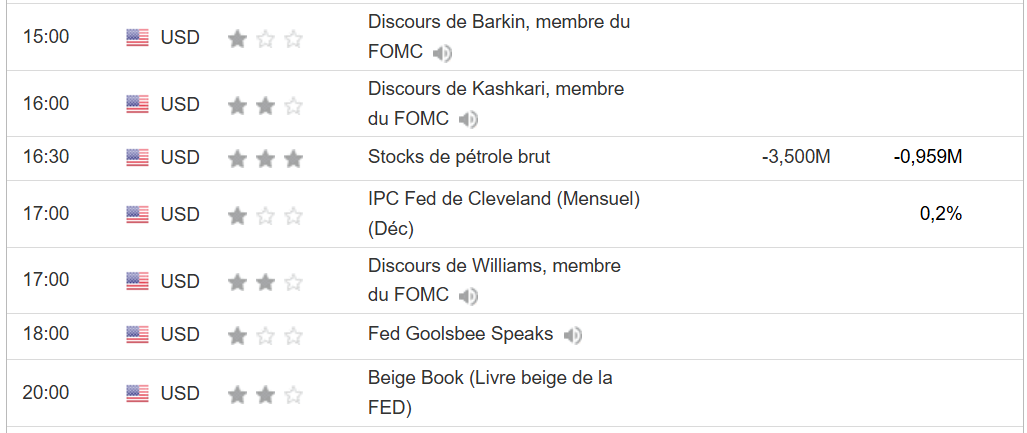Open Fed Goolsbee Speaks event

tap(460, 334)
